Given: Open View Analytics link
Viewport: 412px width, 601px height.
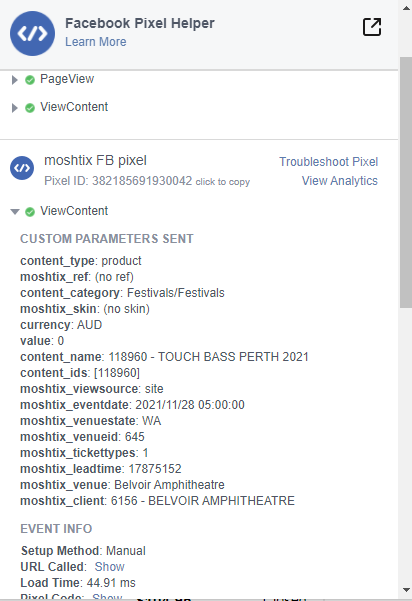Looking at the screenshot, I should coord(340,181).
